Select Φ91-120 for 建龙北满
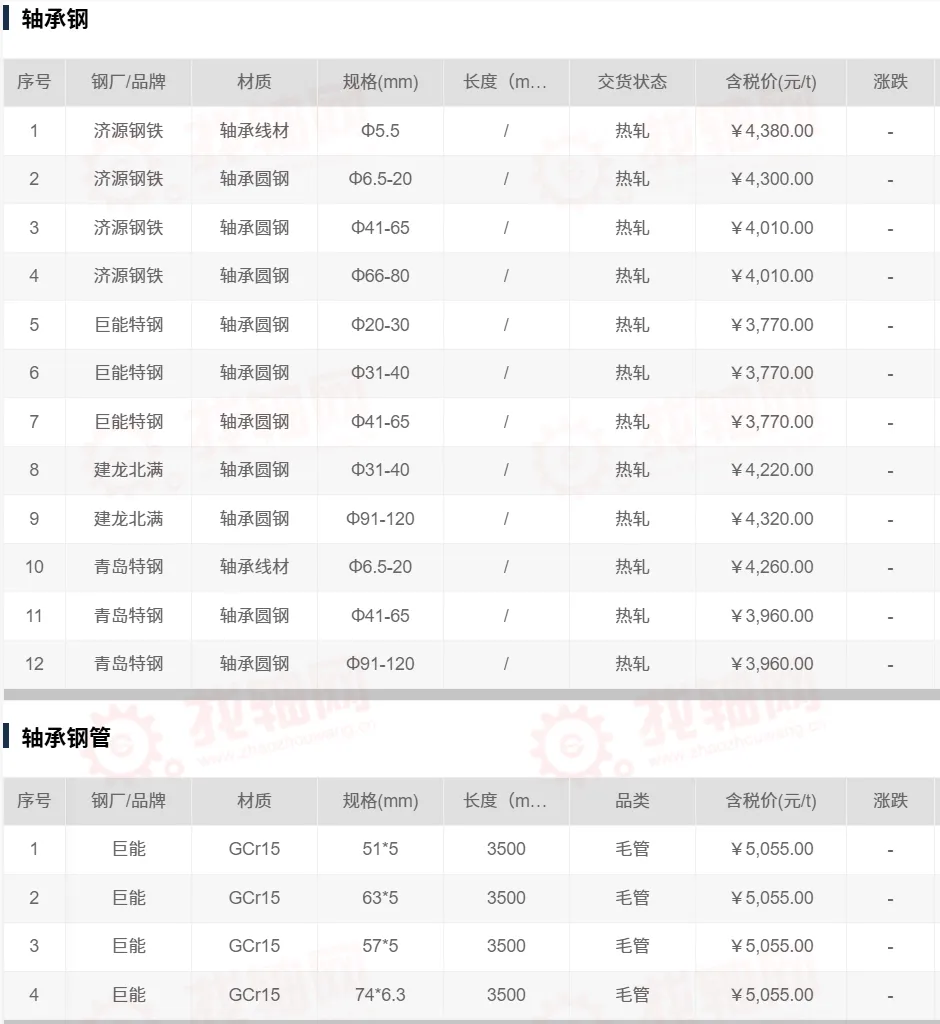This screenshot has width=940, height=1024. (380, 519)
